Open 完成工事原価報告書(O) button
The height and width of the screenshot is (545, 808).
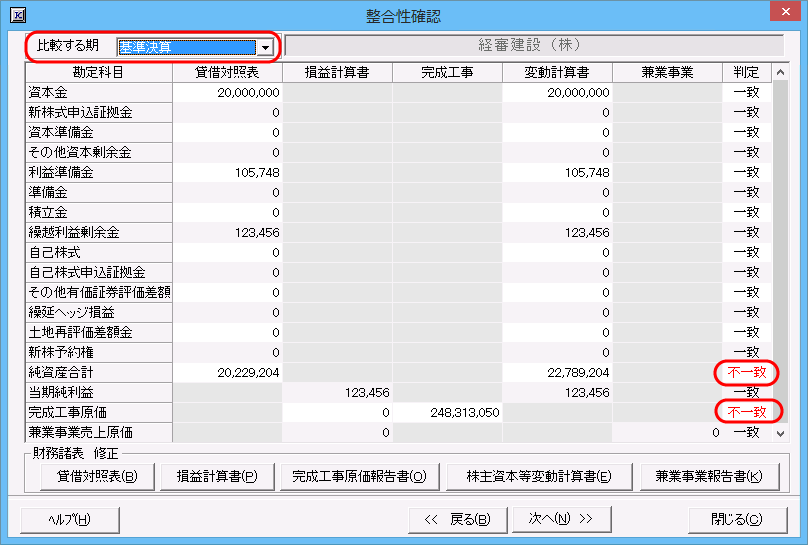[359, 476]
